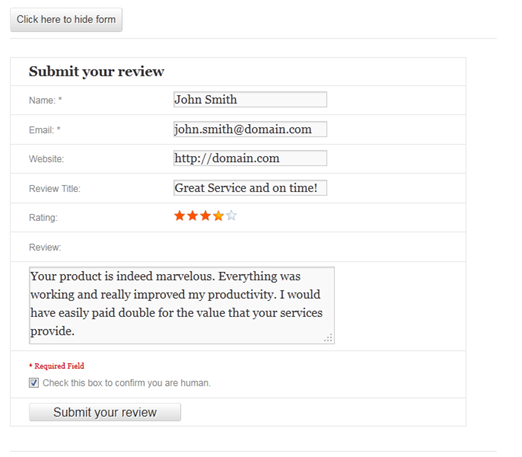522x457 pixels.
Task: Set rating to three stars
Action: click(x=206, y=216)
